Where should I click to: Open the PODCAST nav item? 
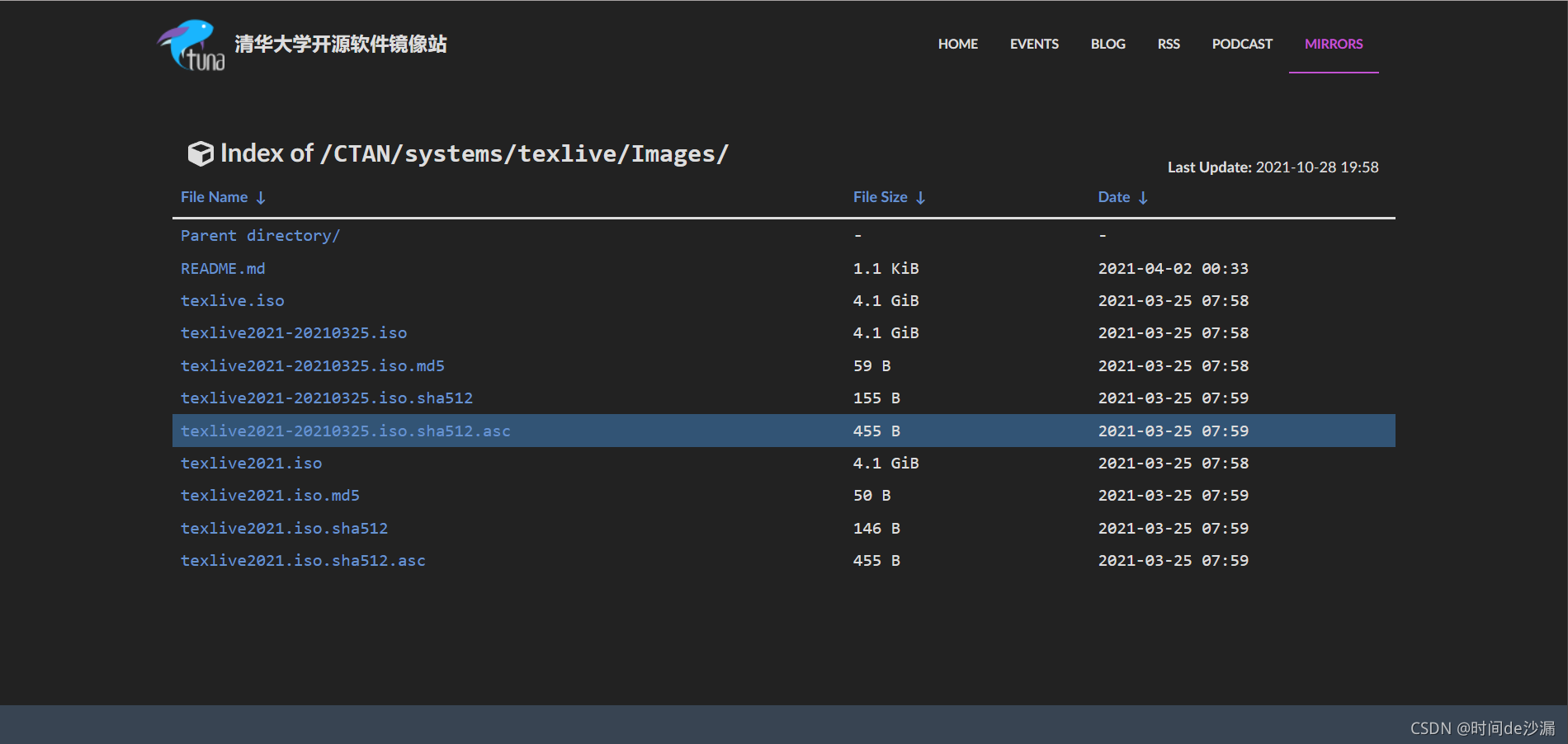[1242, 44]
